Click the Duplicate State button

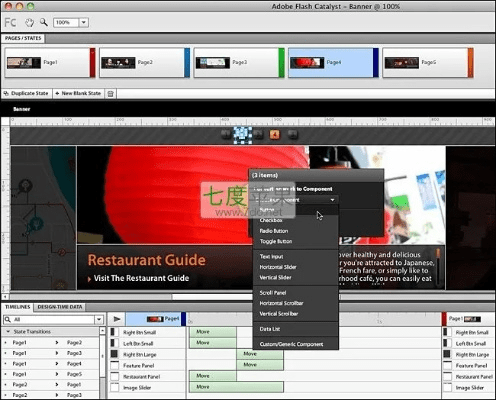26,94
